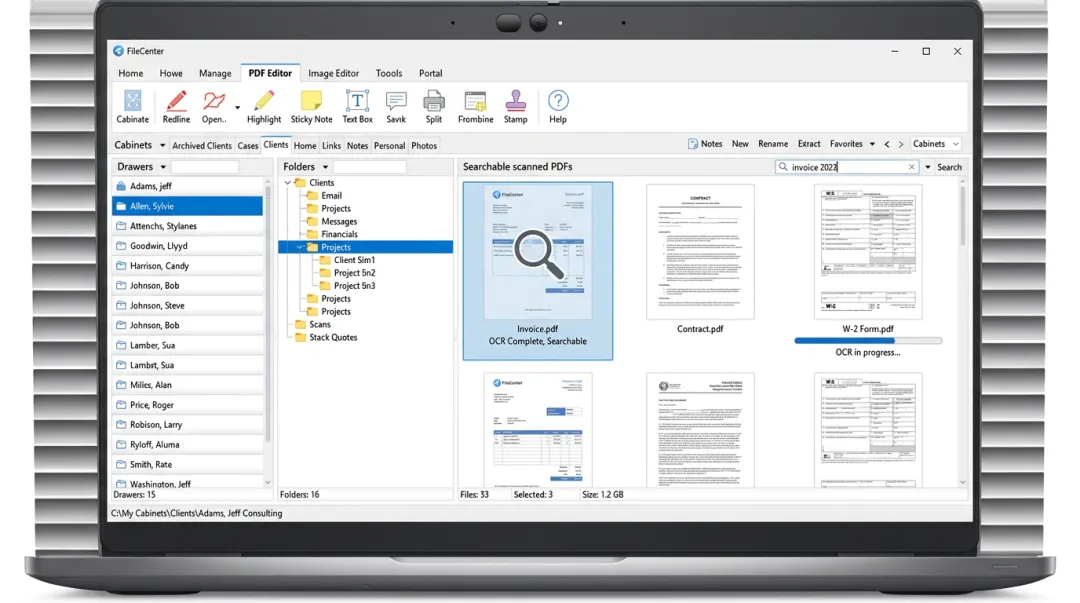Screen dimensions: 1080x603
Task: Switch to the Cases cabinet tab
Action: click(x=247, y=145)
